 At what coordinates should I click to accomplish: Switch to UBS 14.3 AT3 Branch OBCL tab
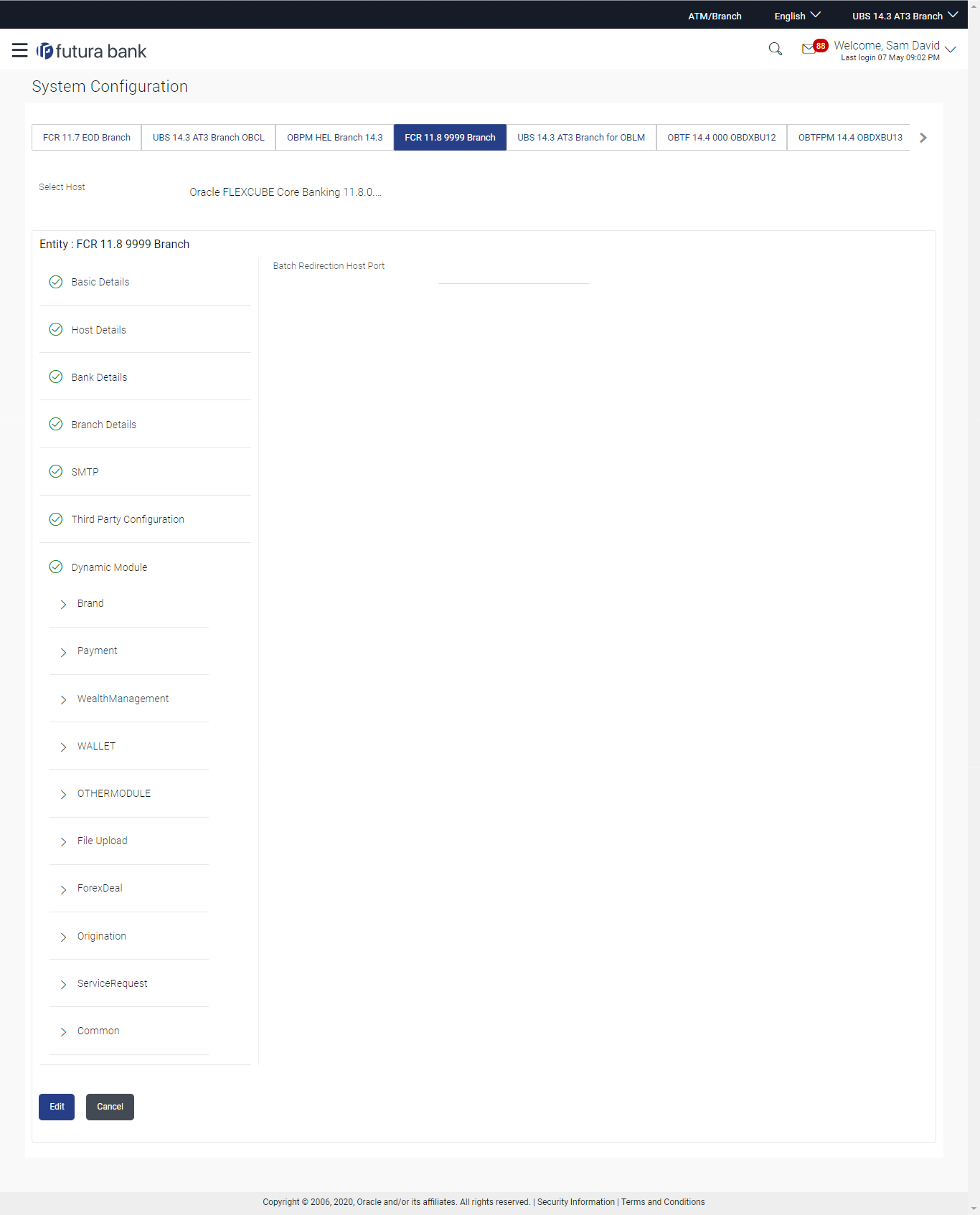[209, 137]
